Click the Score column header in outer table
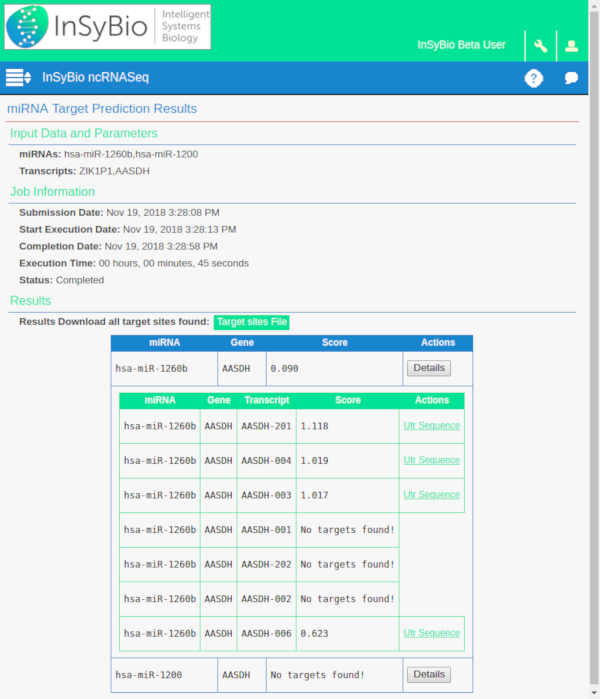This screenshot has height=699, width=600. coord(334,343)
